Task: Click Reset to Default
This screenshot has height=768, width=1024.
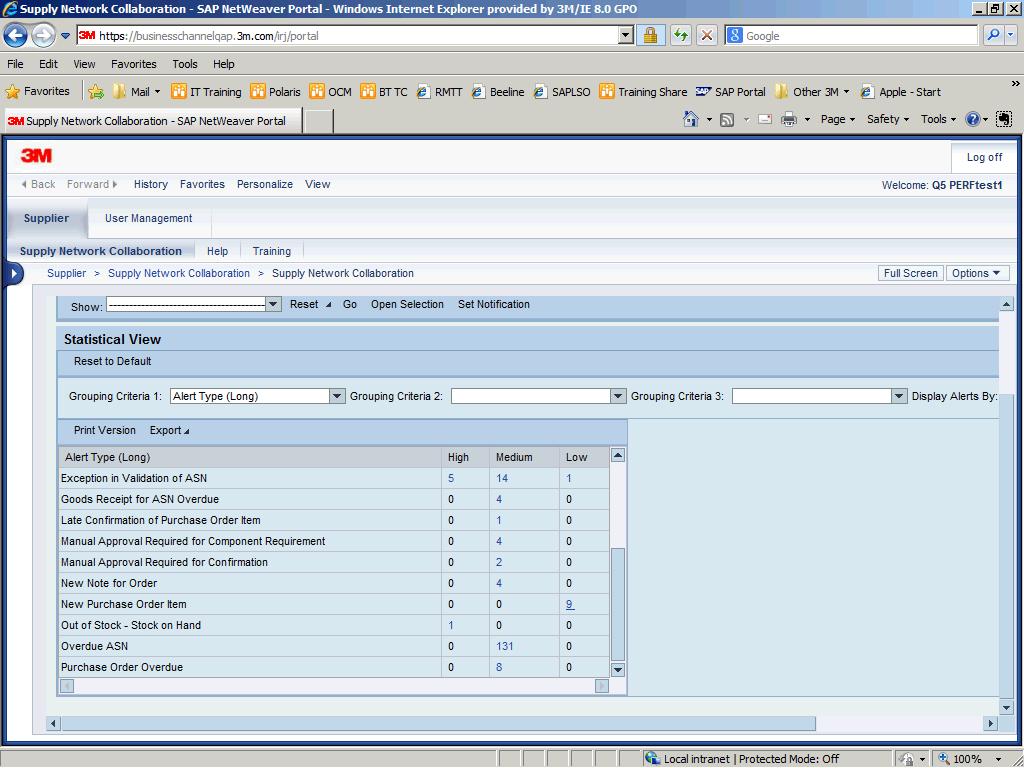Action: [112, 361]
